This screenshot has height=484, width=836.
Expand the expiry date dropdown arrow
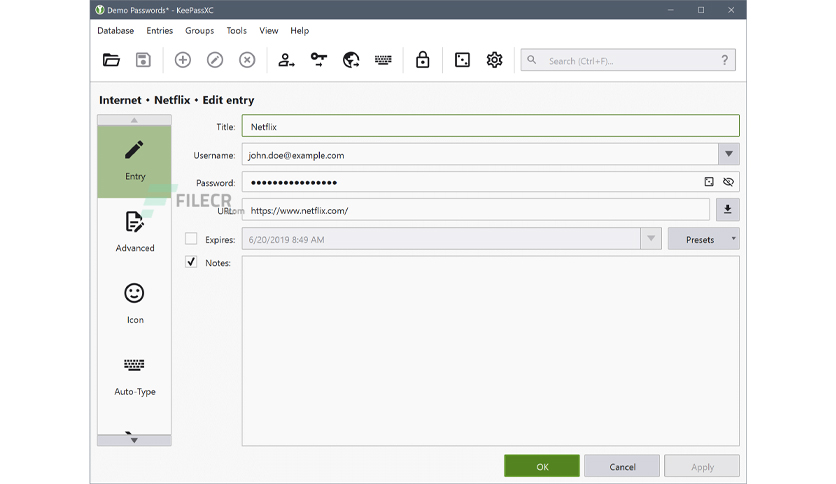[651, 239]
